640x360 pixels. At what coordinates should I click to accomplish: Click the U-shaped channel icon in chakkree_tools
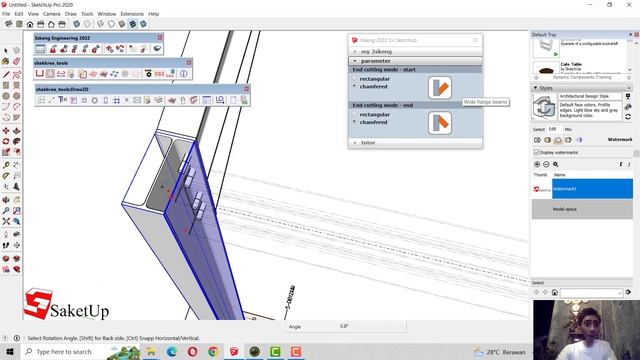40,74
